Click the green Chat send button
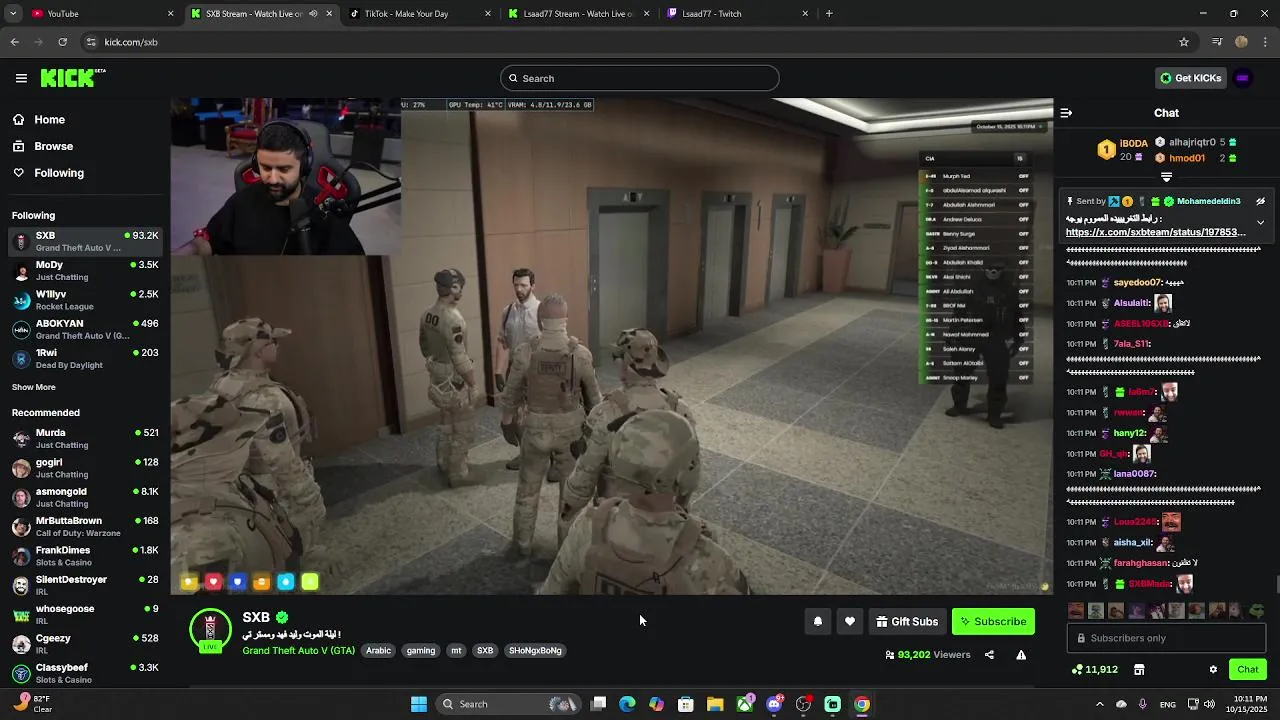Image resolution: width=1280 pixels, height=720 pixels. point(1248,669)
